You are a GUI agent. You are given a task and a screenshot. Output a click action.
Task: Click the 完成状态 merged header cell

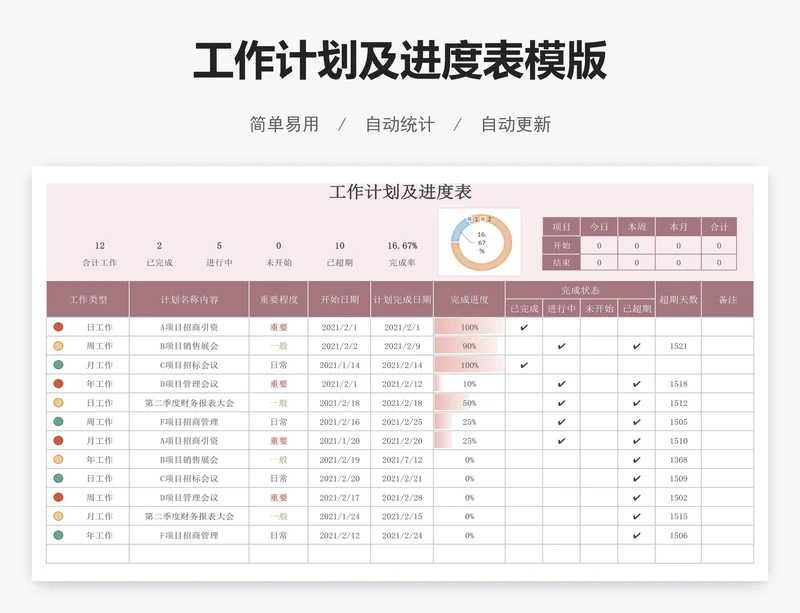pos(580,290)
